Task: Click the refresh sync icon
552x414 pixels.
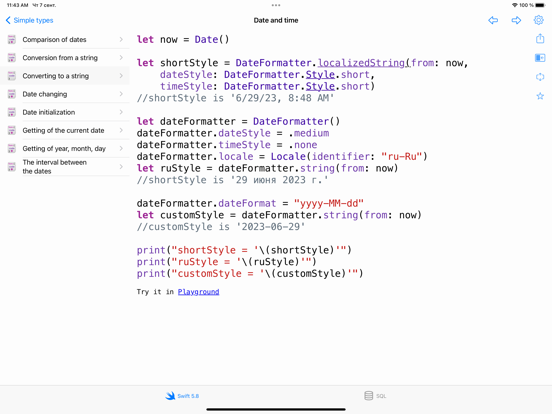Action: [x=540, y=77]
